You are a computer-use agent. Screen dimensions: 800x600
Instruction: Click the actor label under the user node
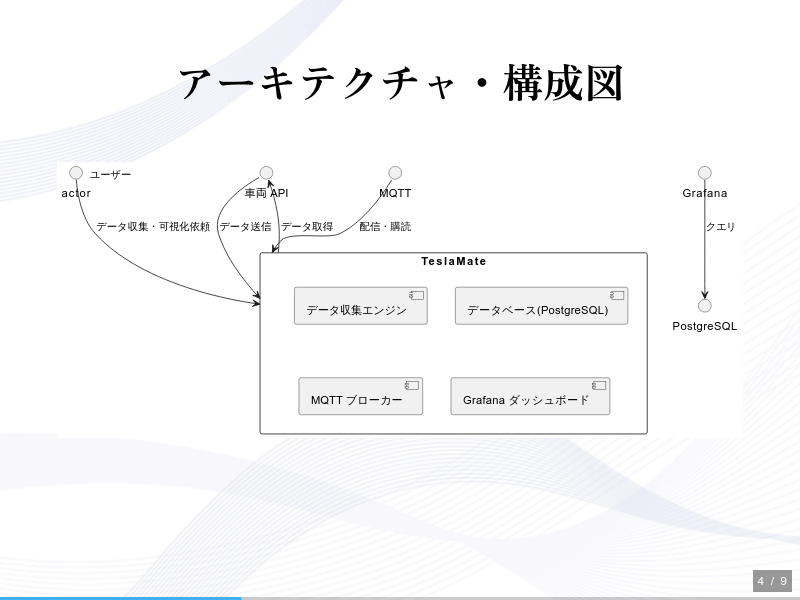tap(76, 193)
